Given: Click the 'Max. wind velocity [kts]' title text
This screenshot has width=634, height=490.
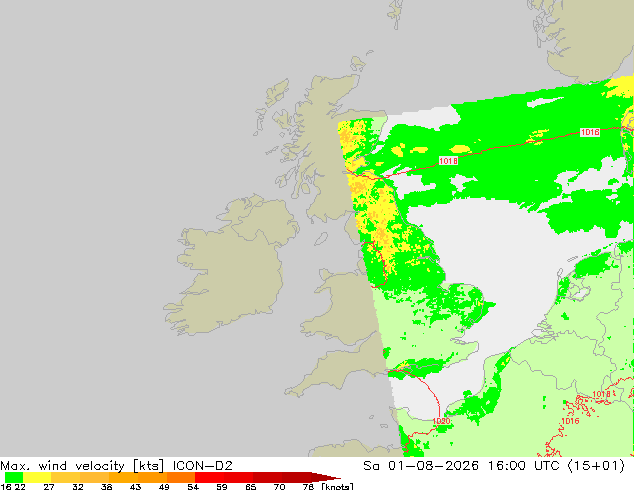Looking at the screenshot, I should point(82,466).
